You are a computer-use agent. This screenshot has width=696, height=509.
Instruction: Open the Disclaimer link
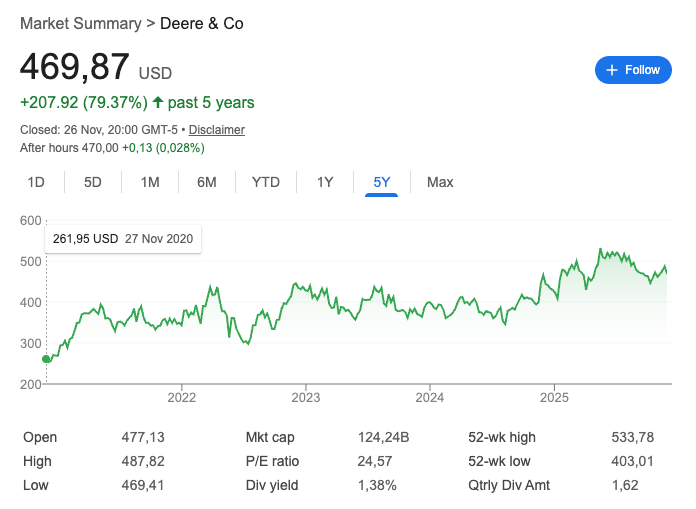point(217,130)
